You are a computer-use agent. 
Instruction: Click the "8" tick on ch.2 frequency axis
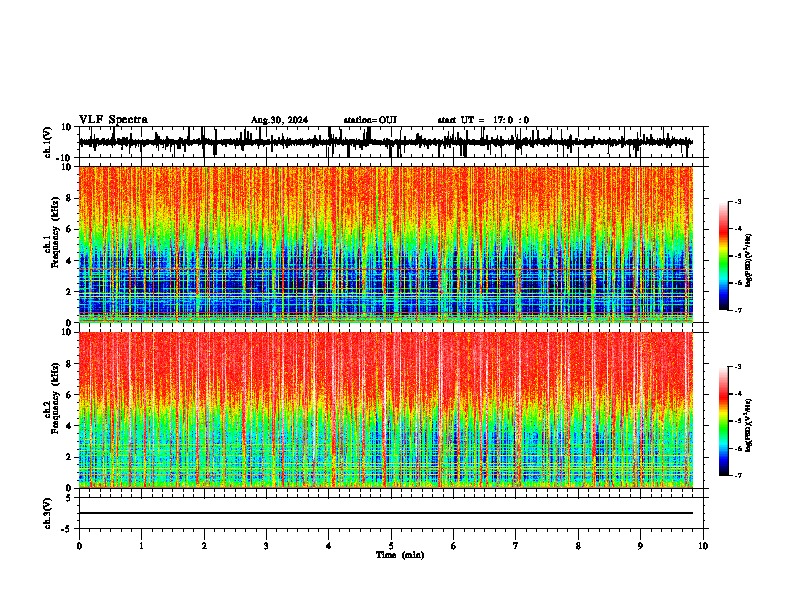tap(69, 363)
